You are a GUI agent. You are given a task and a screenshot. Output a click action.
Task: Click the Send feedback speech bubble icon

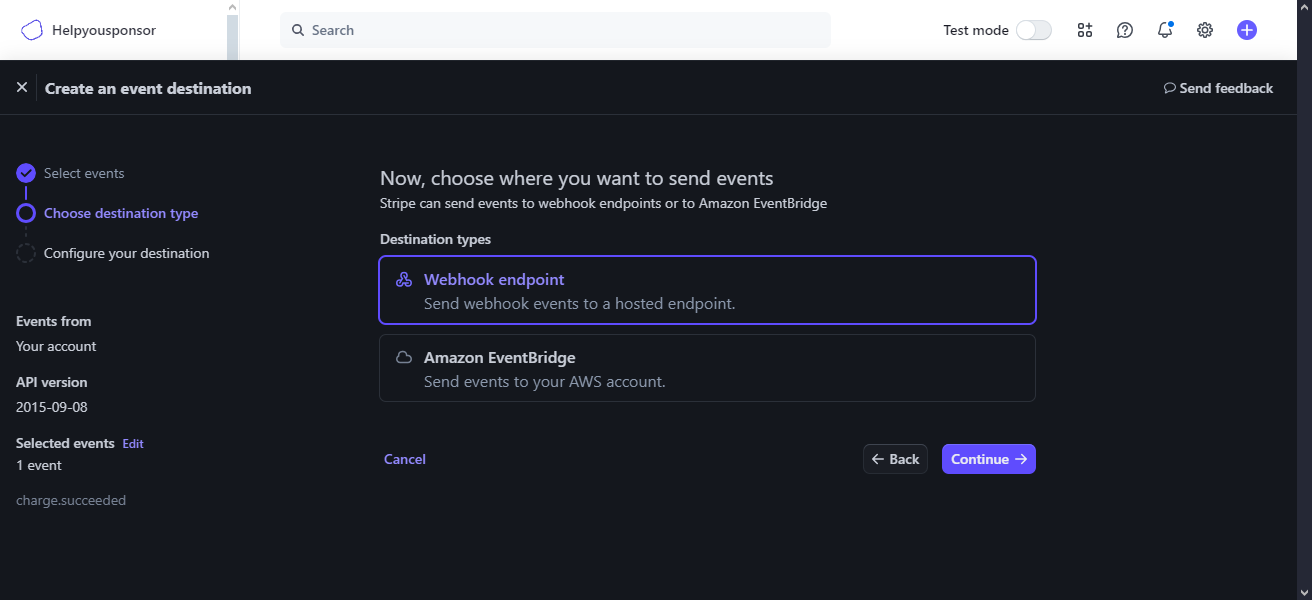coord(1170,88)
